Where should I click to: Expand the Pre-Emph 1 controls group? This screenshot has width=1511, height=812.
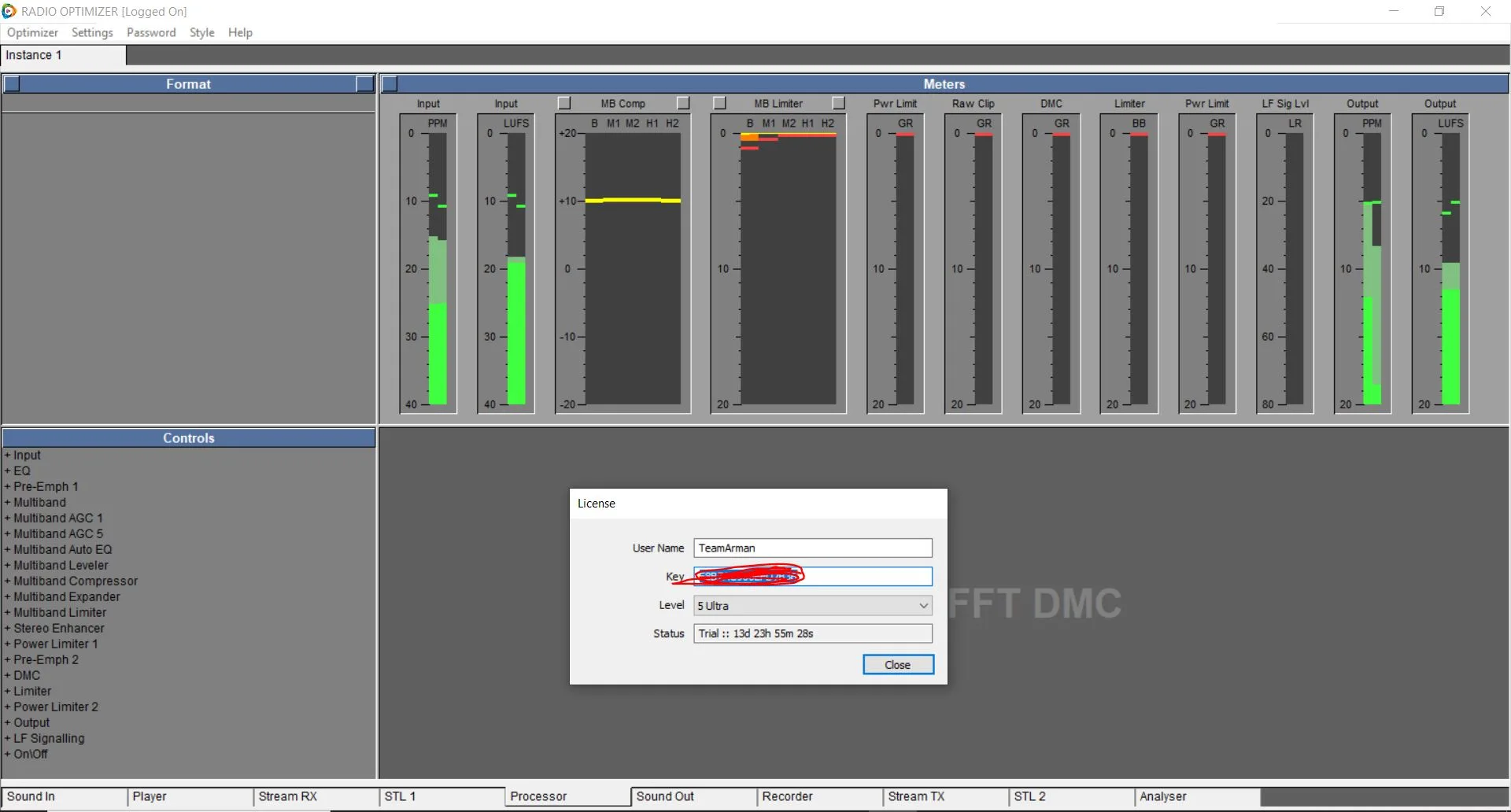pos(41,487)
